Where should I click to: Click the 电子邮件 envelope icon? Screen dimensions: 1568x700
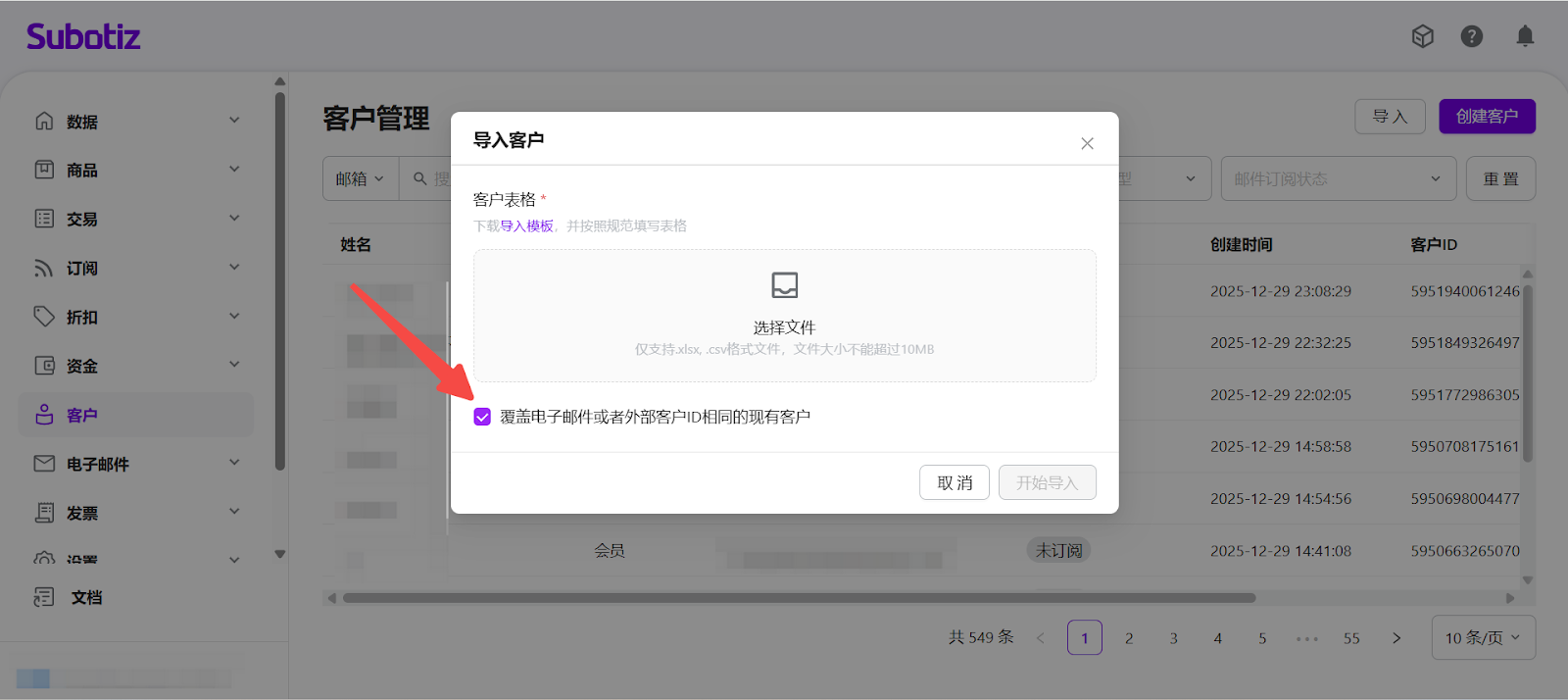(44, 464)
